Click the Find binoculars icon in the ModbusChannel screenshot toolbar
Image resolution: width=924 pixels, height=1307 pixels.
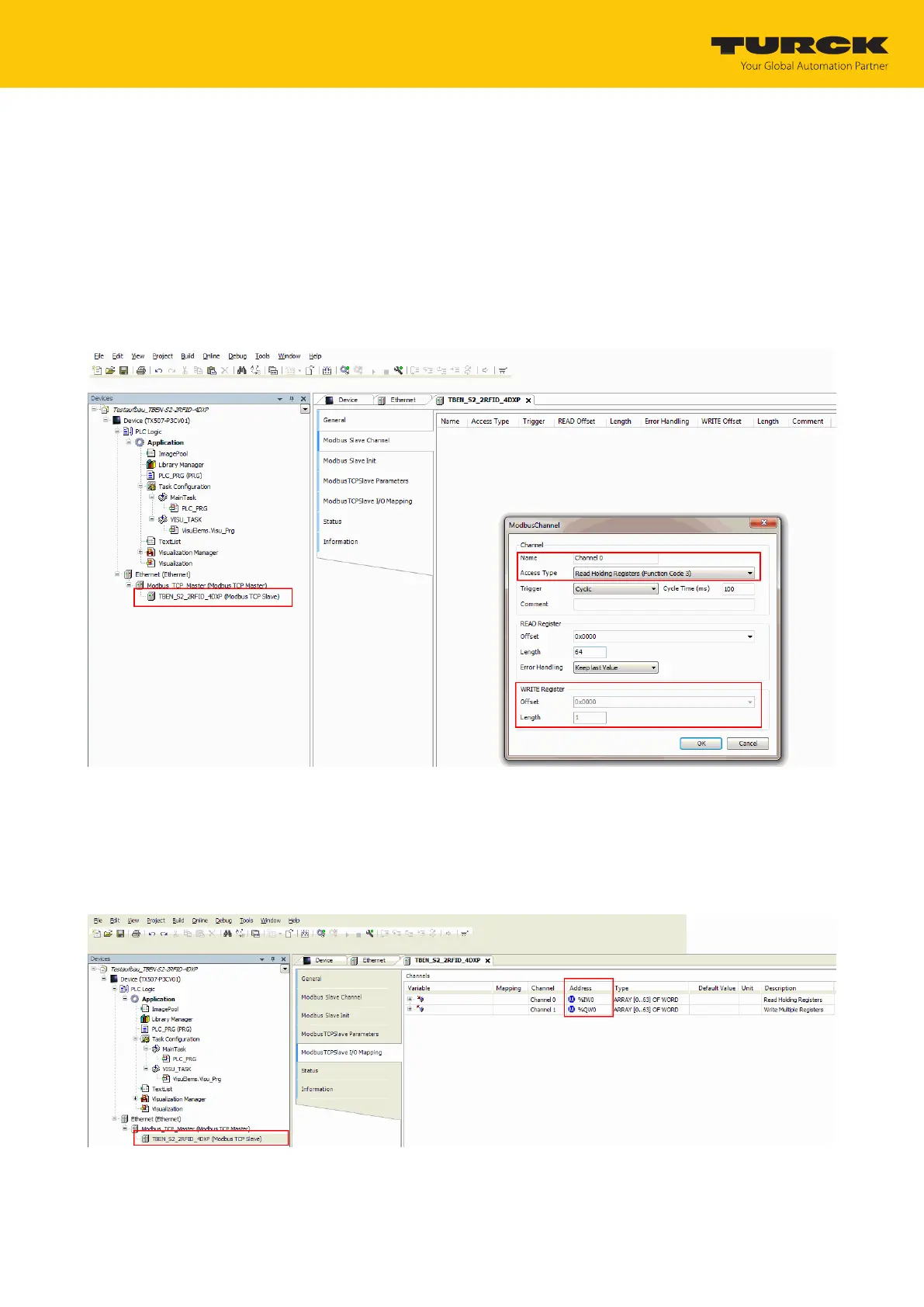point(242,371)
